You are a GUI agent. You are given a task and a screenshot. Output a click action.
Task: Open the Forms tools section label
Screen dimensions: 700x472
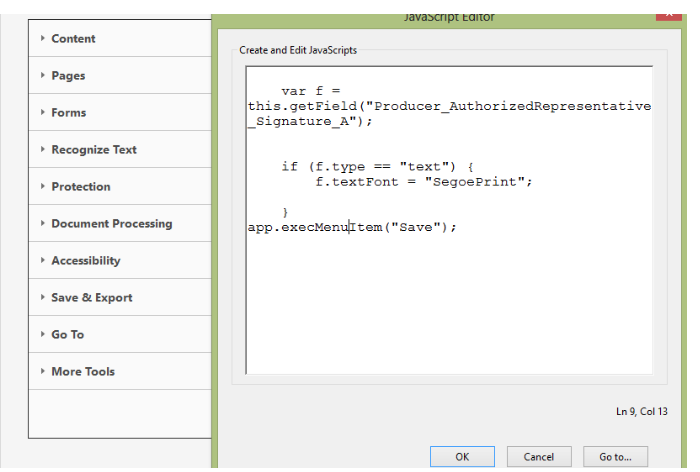(69, 113)
